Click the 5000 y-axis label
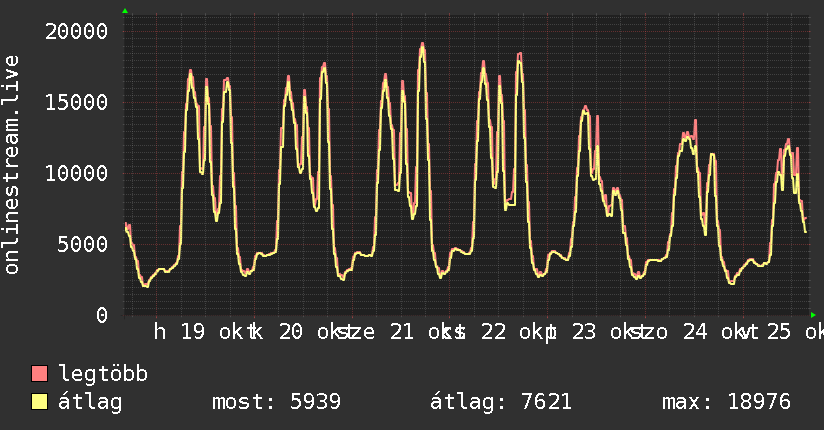 point(83,244)
